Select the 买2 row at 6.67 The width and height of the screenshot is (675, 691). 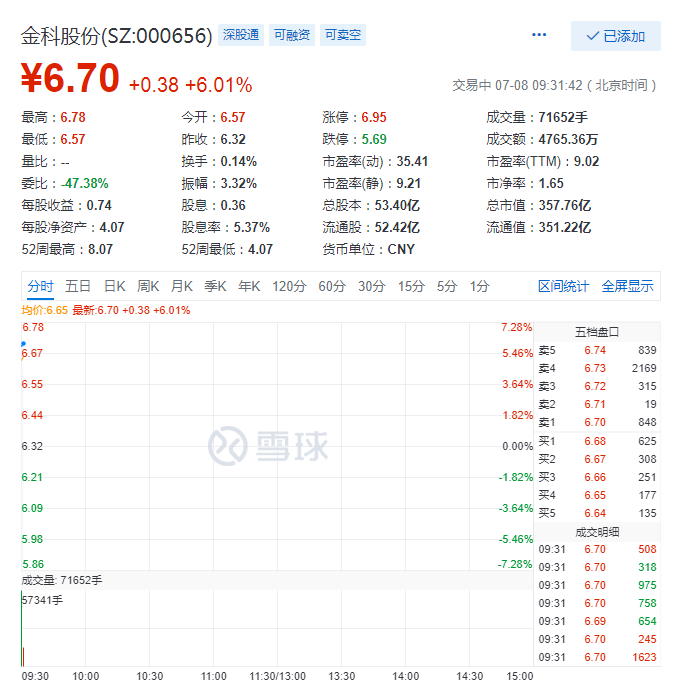[597, 459]
